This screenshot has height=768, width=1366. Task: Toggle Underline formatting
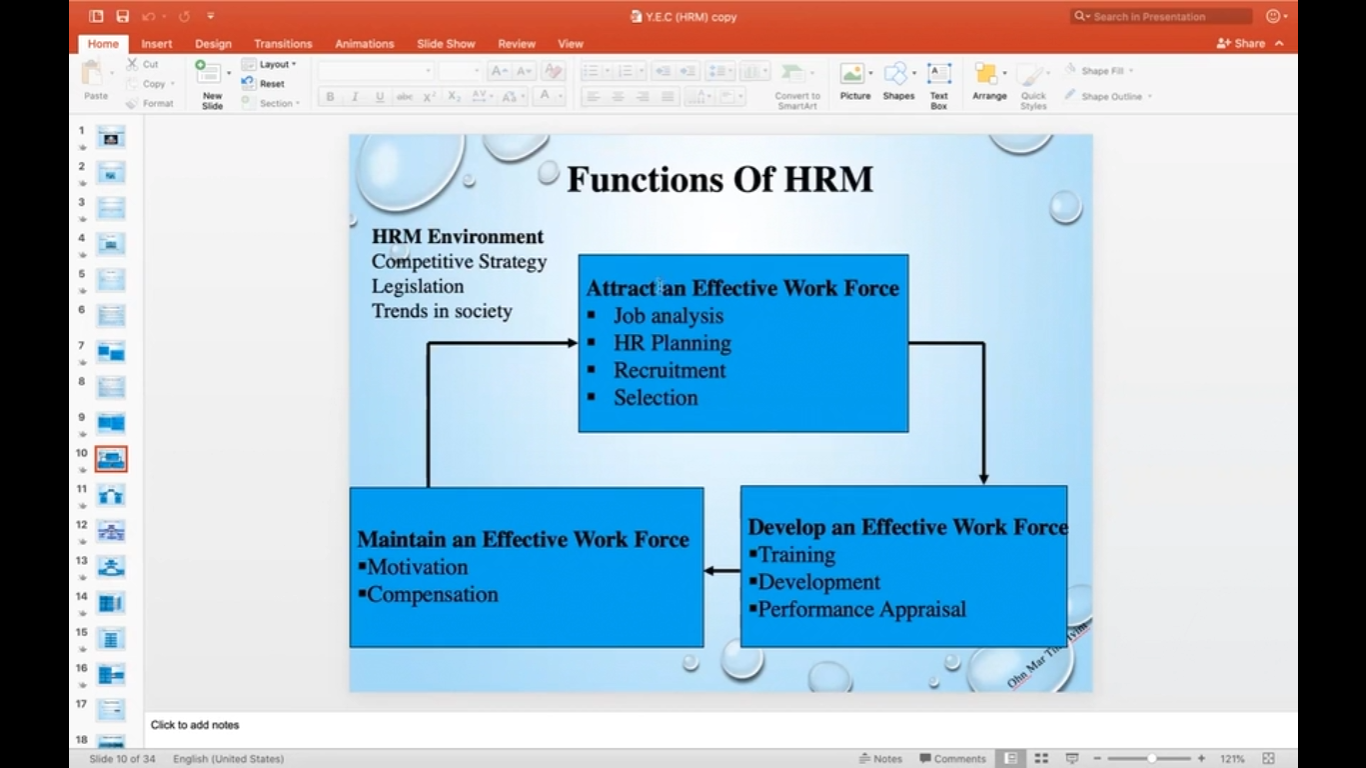[x=379, y=97]
